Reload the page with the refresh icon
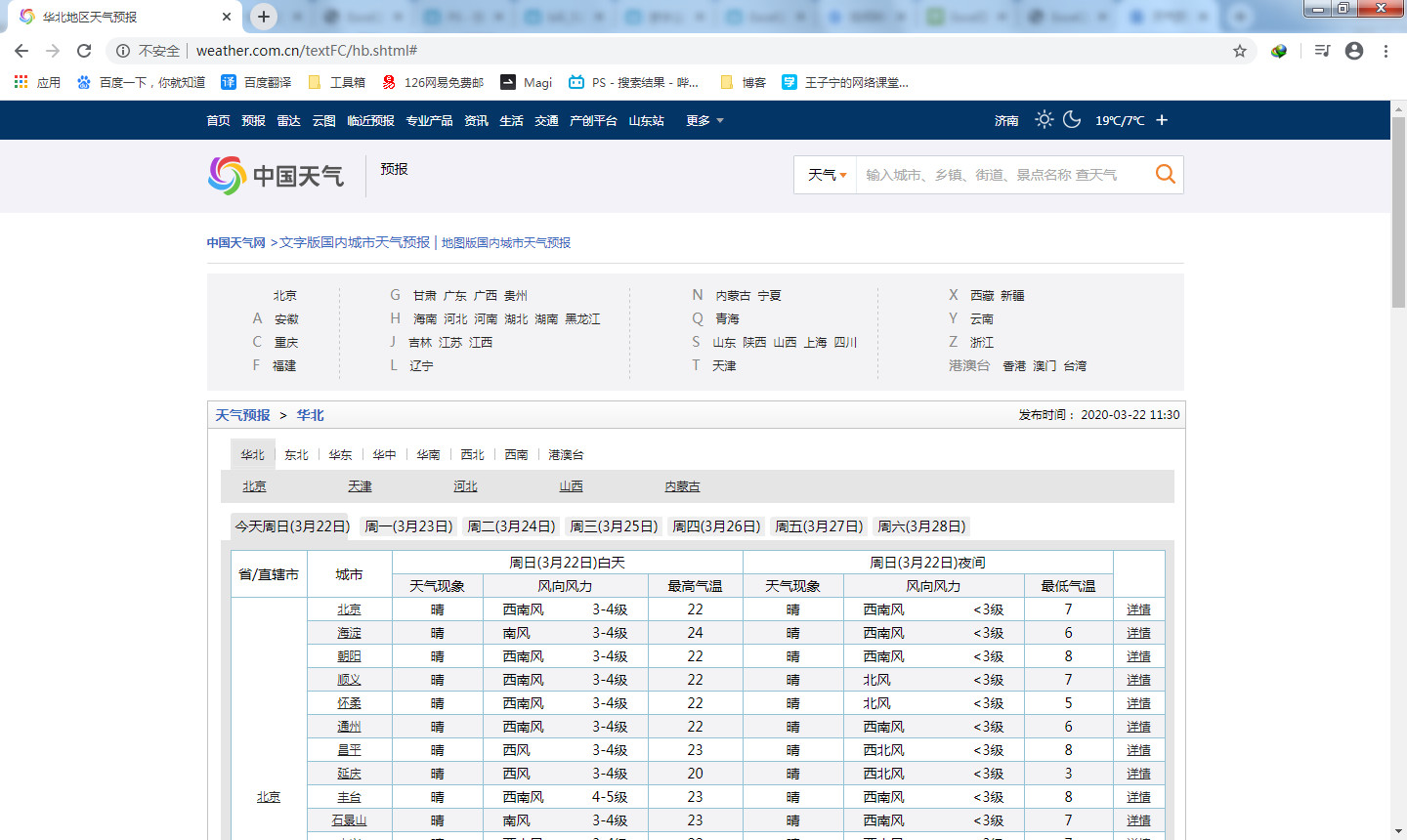This screenshot has width=1407, height=840. point(84,51)
